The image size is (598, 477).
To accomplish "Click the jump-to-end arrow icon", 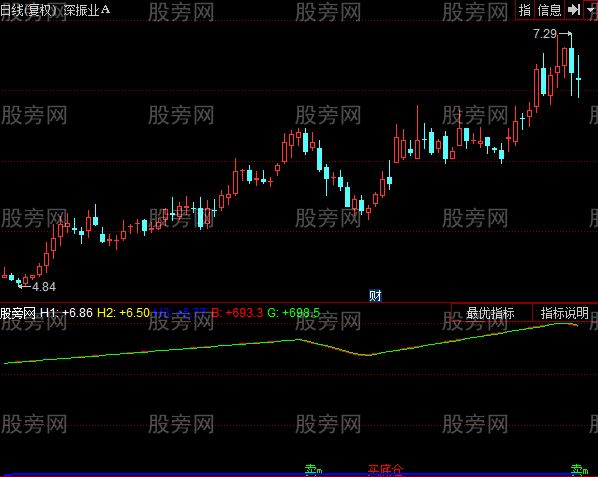I will [x=573, y=10].
